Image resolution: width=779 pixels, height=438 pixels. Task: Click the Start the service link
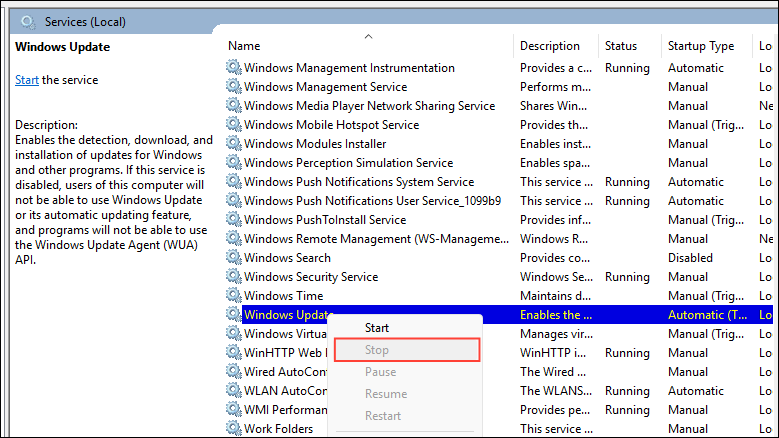(x=27, y=80)
